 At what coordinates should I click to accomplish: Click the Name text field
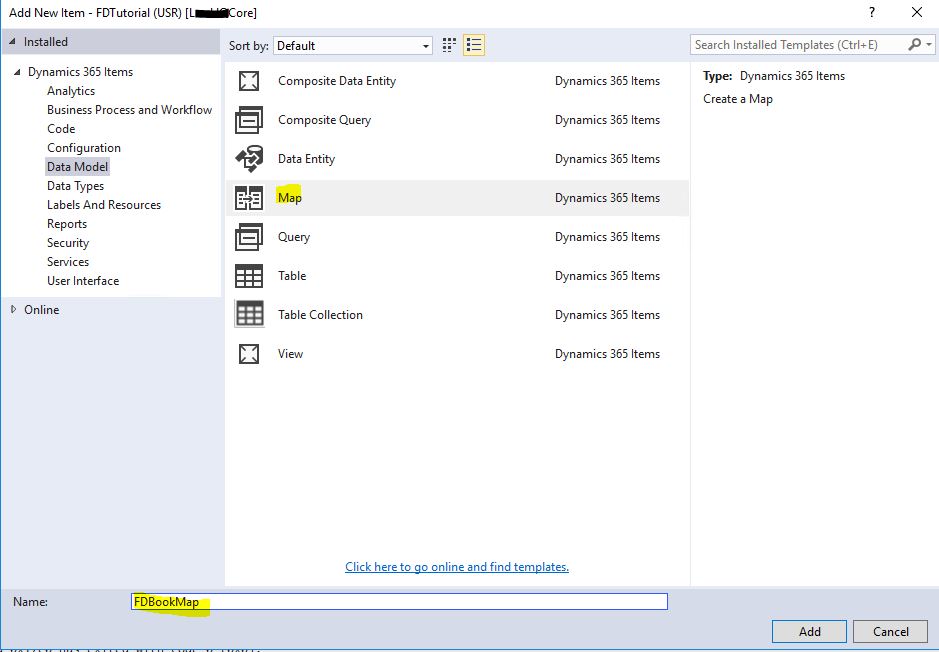(400, 602)
